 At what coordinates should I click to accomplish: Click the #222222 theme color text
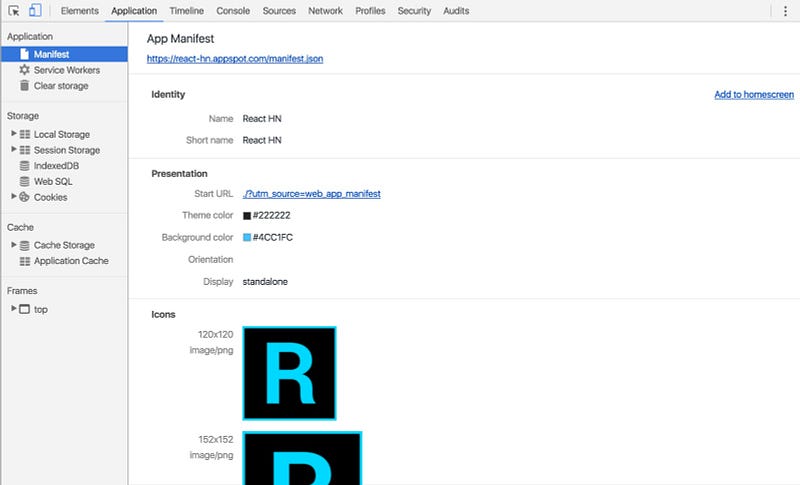(271, 215)
